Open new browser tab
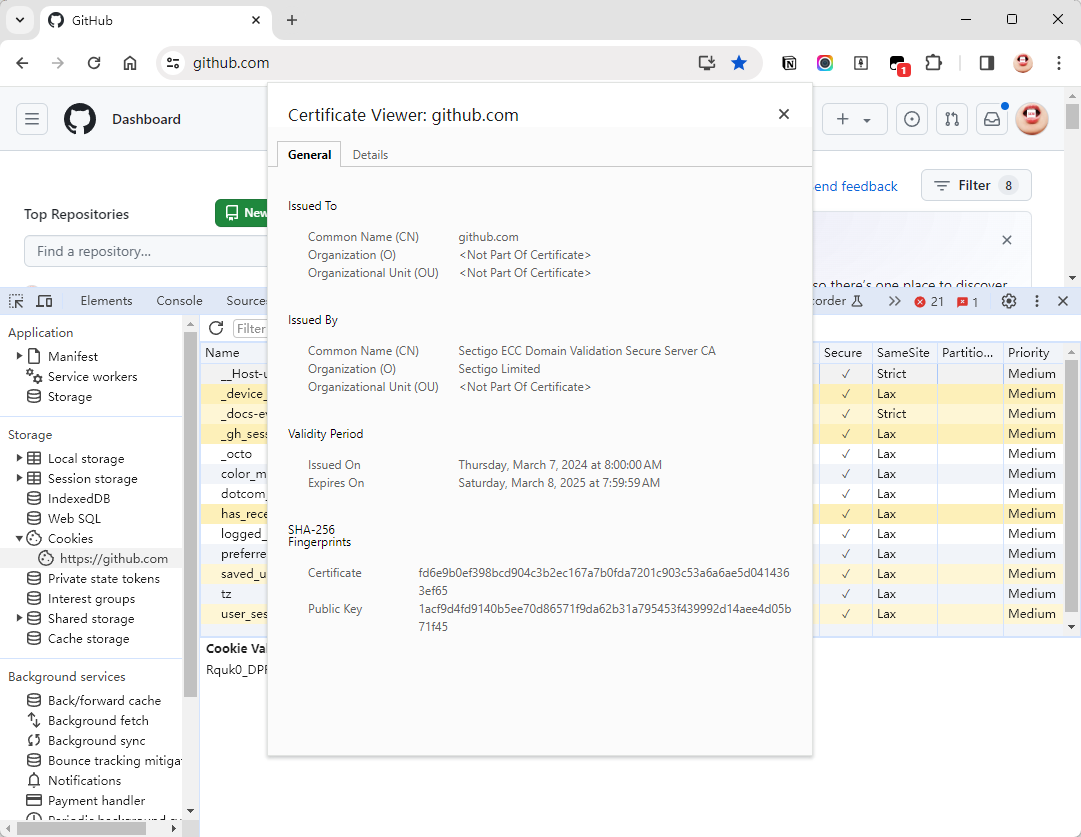1081x837 pixels. tap(292, 20)
